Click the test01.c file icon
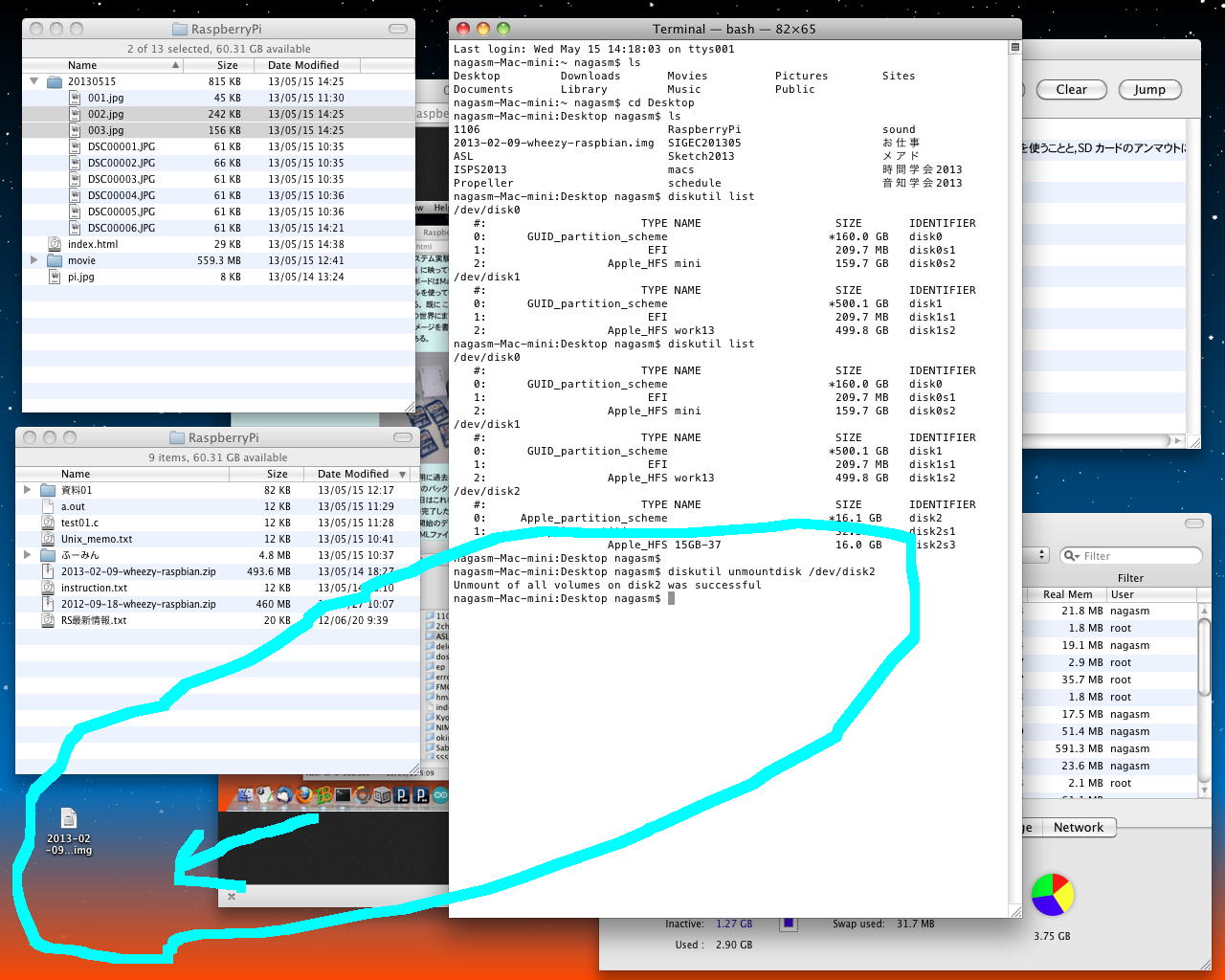The image size is (1225, 980). tap(48, 523)
